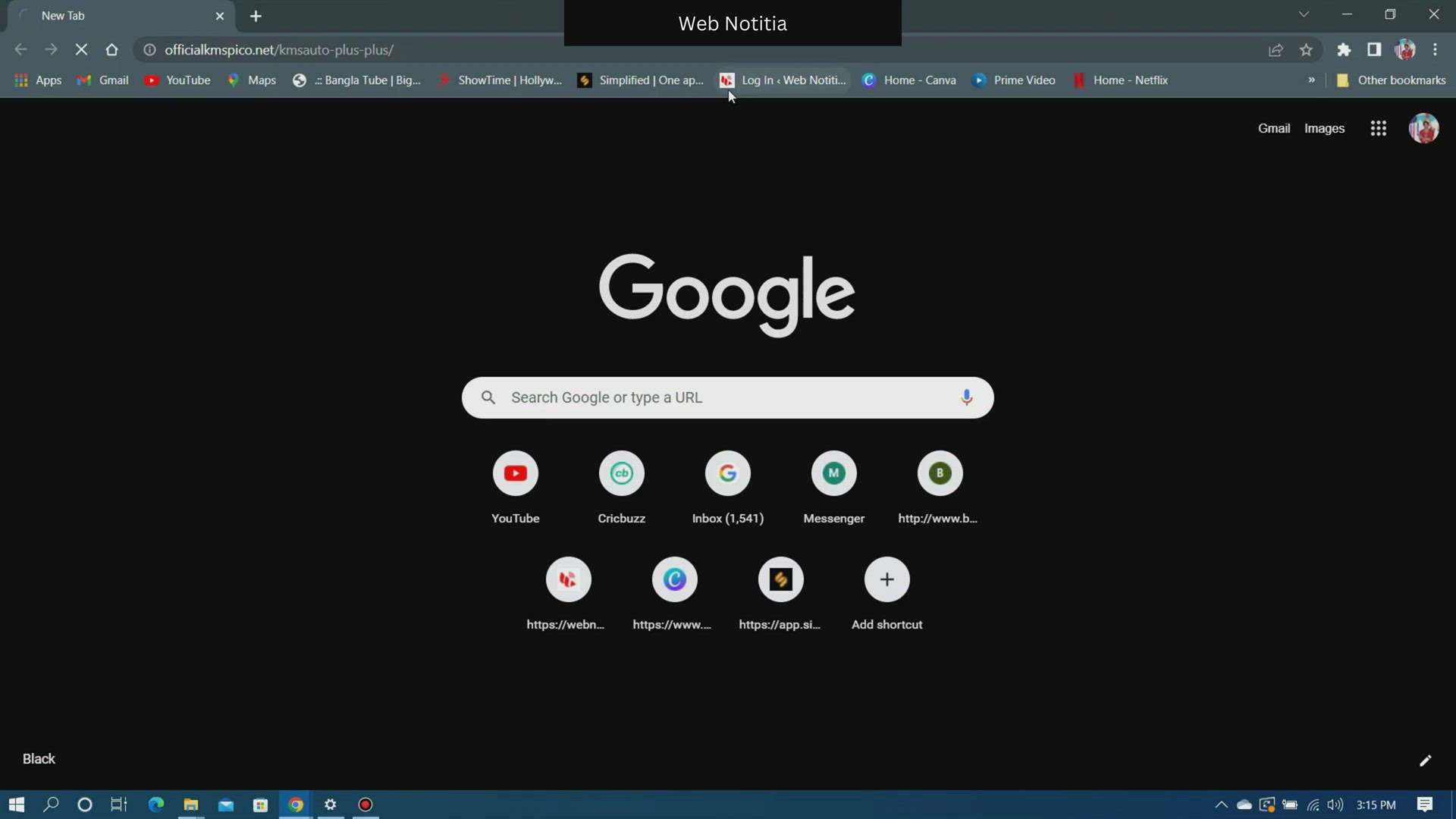Click Add shortcut tile
The height and width of the screenshot is (819, 1456).
[887, 594]
